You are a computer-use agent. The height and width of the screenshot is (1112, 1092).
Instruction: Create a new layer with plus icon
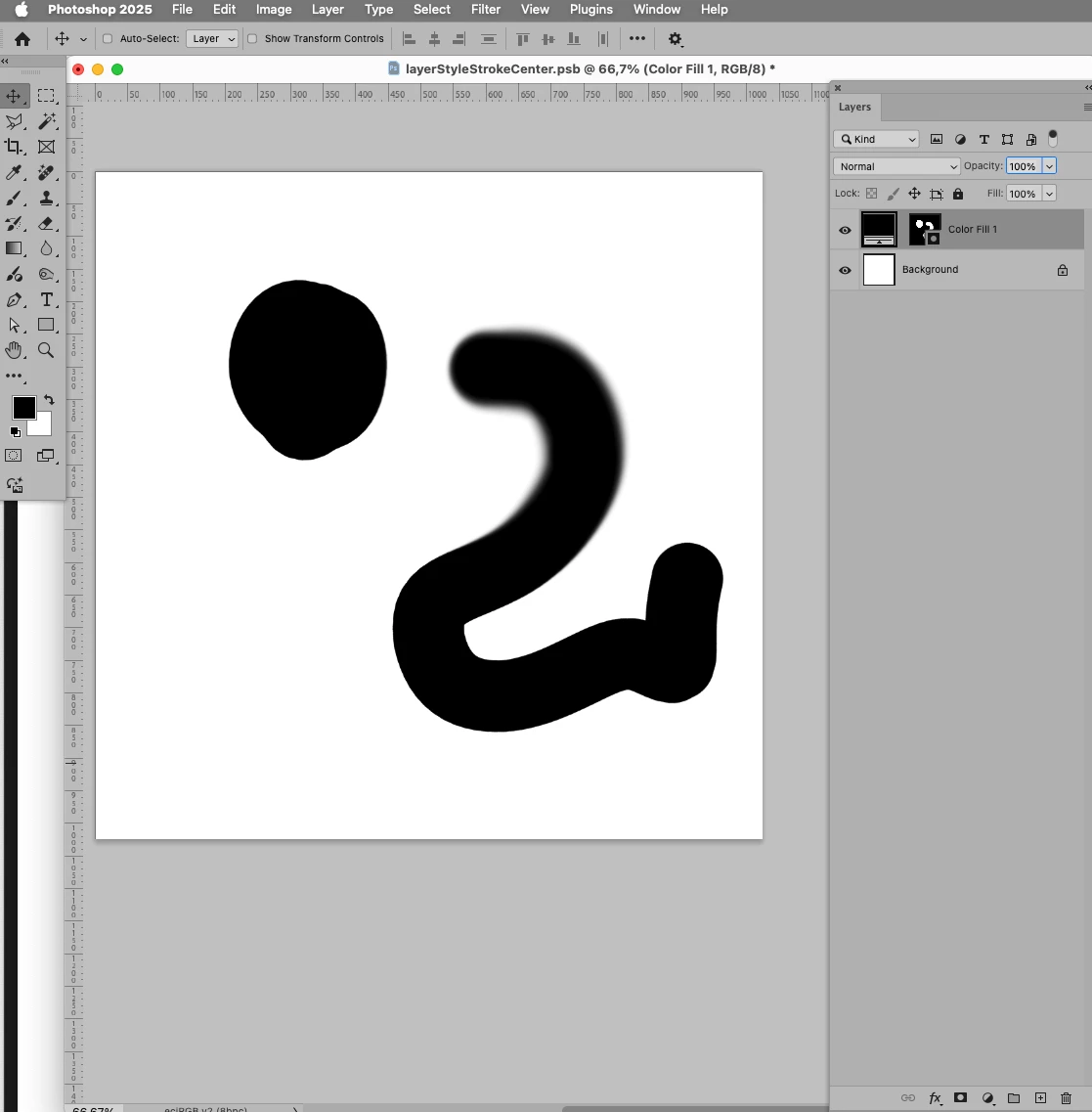tap(1040, 1097)
